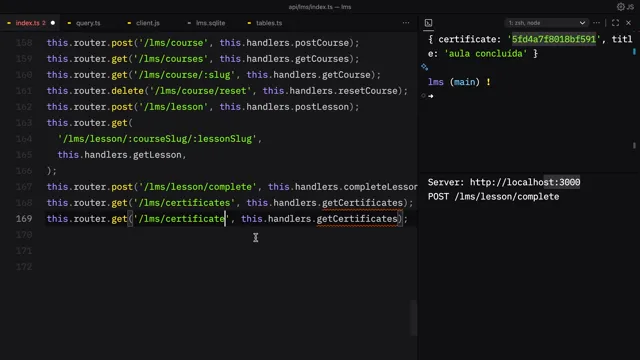Click getLesson handler on line 165
The width and height of the screenshot is (640, 360).
tap(157, 155)
